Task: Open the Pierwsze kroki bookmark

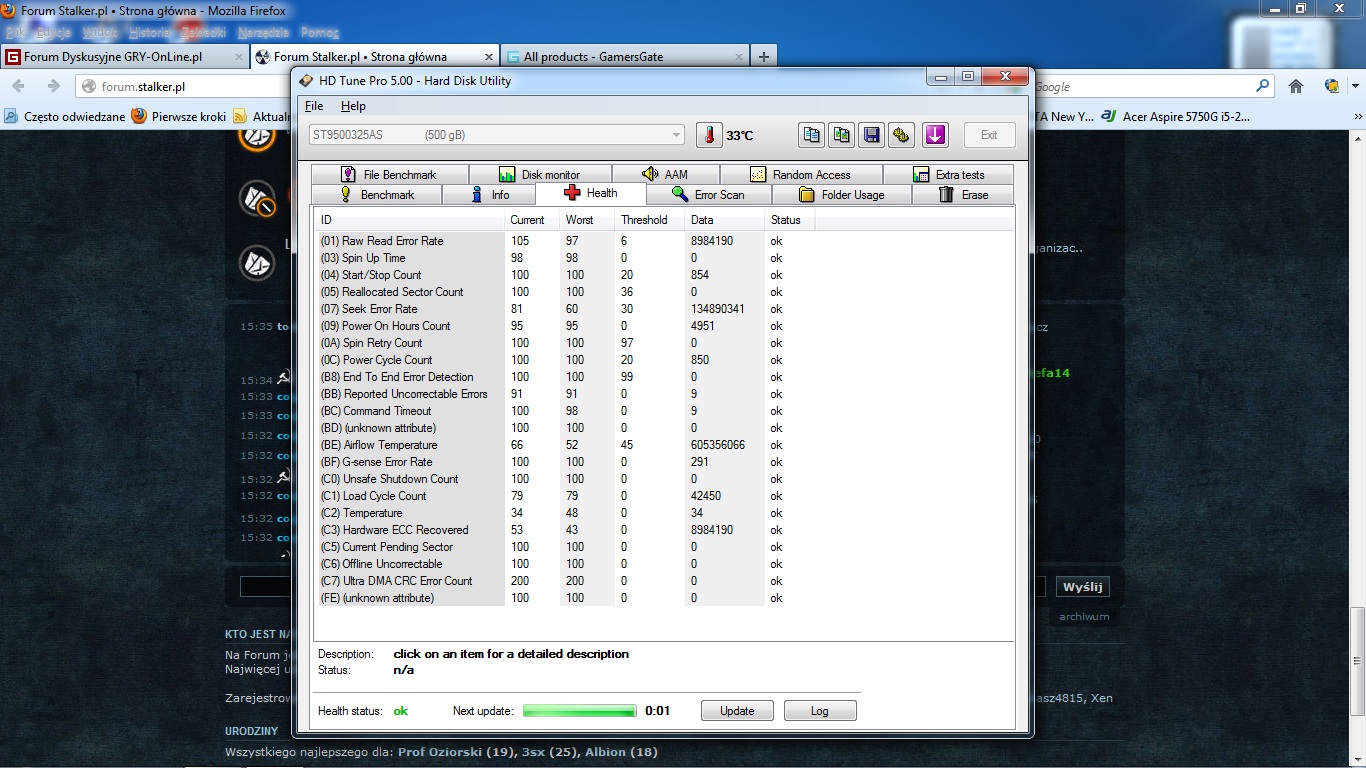Action: (x=179, y=116)
